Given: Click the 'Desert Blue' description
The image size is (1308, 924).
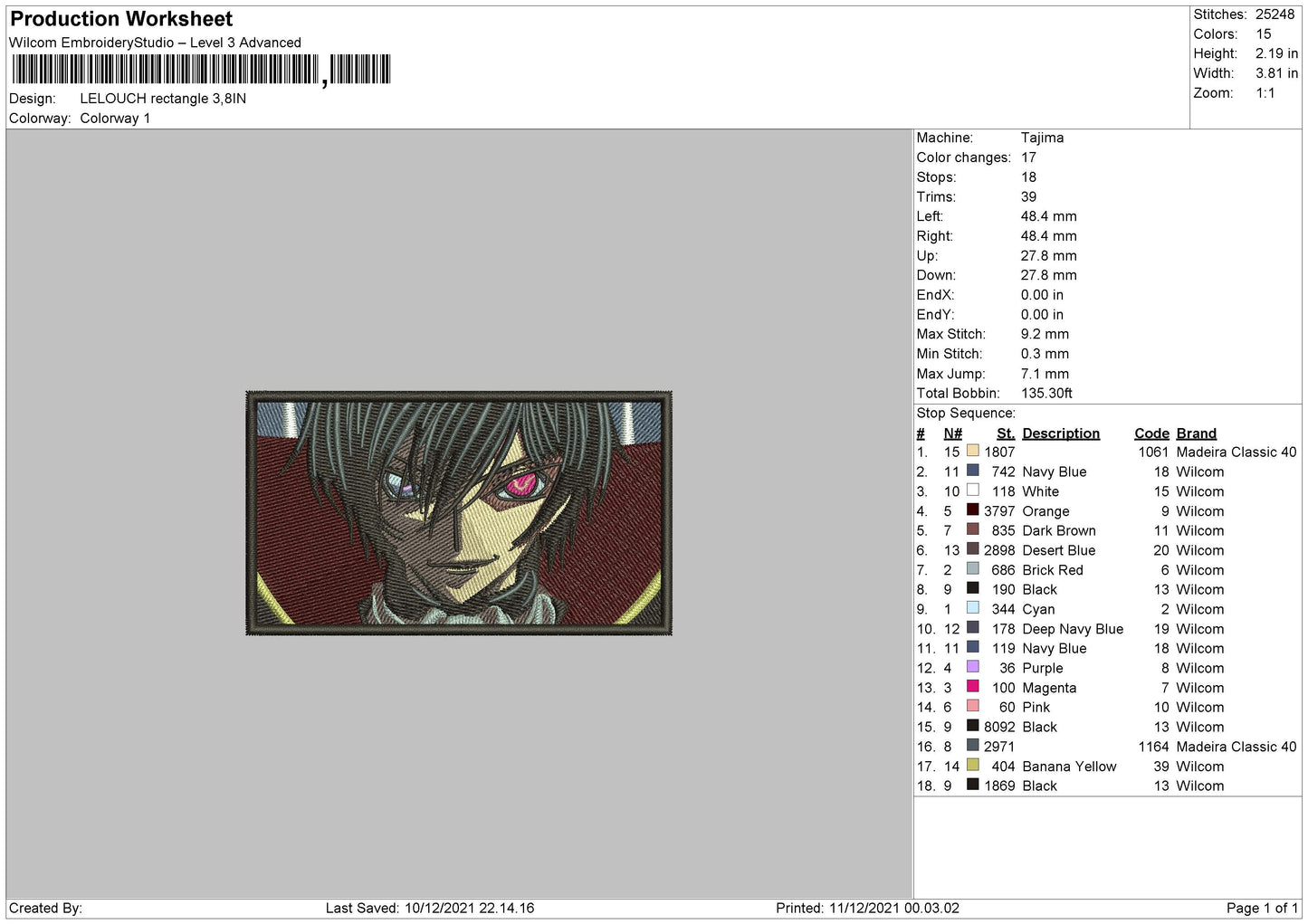Looking at the screenshot, I should point(1059,550).
